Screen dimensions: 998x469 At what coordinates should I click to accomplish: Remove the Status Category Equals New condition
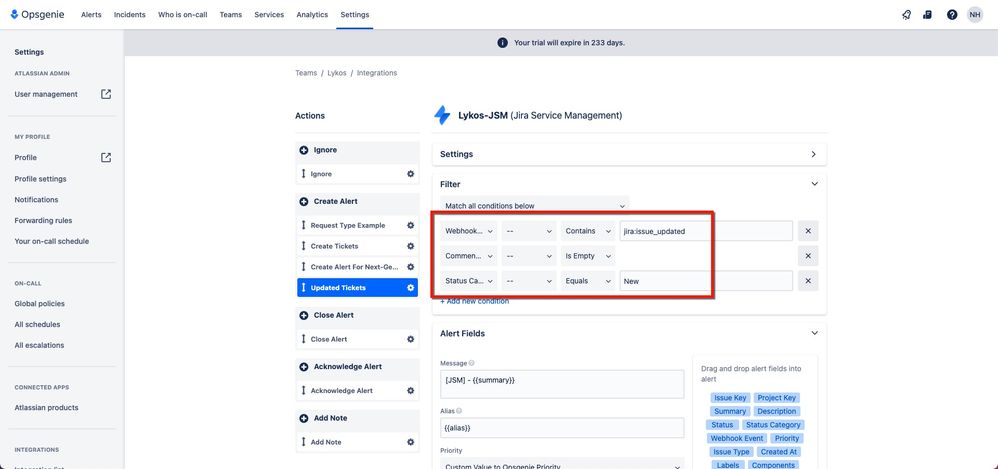[x=808, y=281]
